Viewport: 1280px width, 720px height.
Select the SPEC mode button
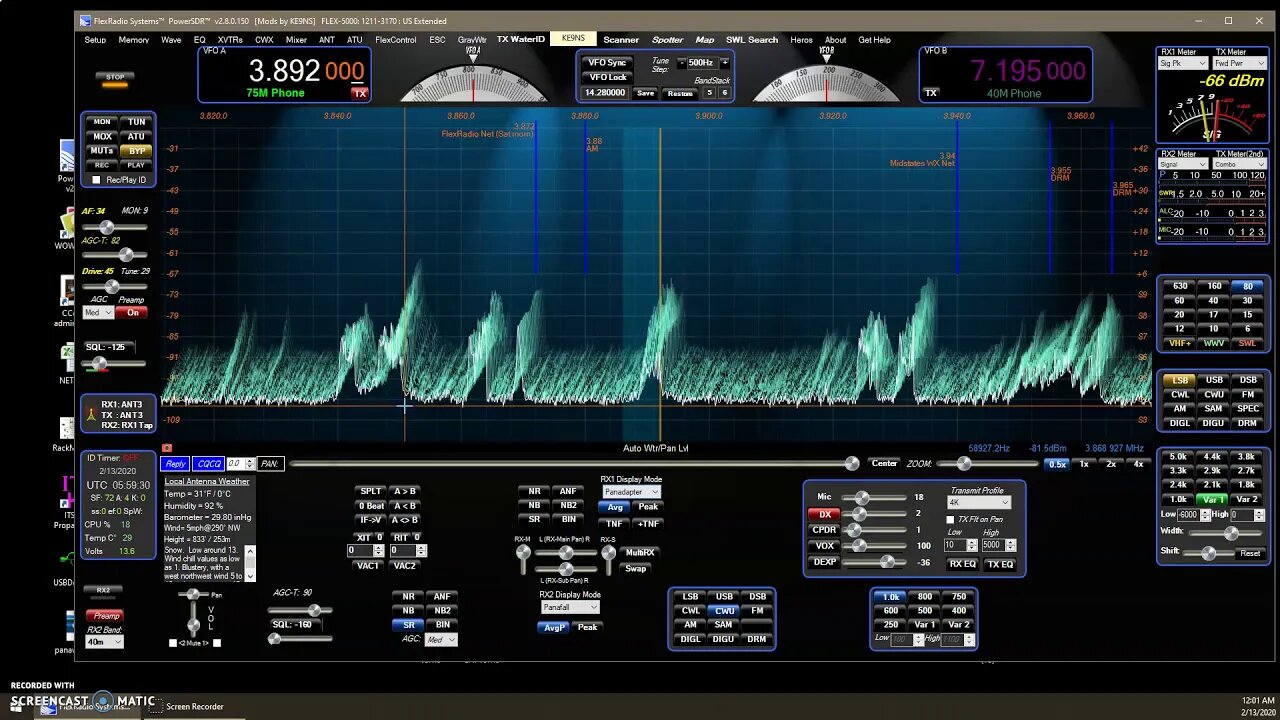[x=1247, y=408]
